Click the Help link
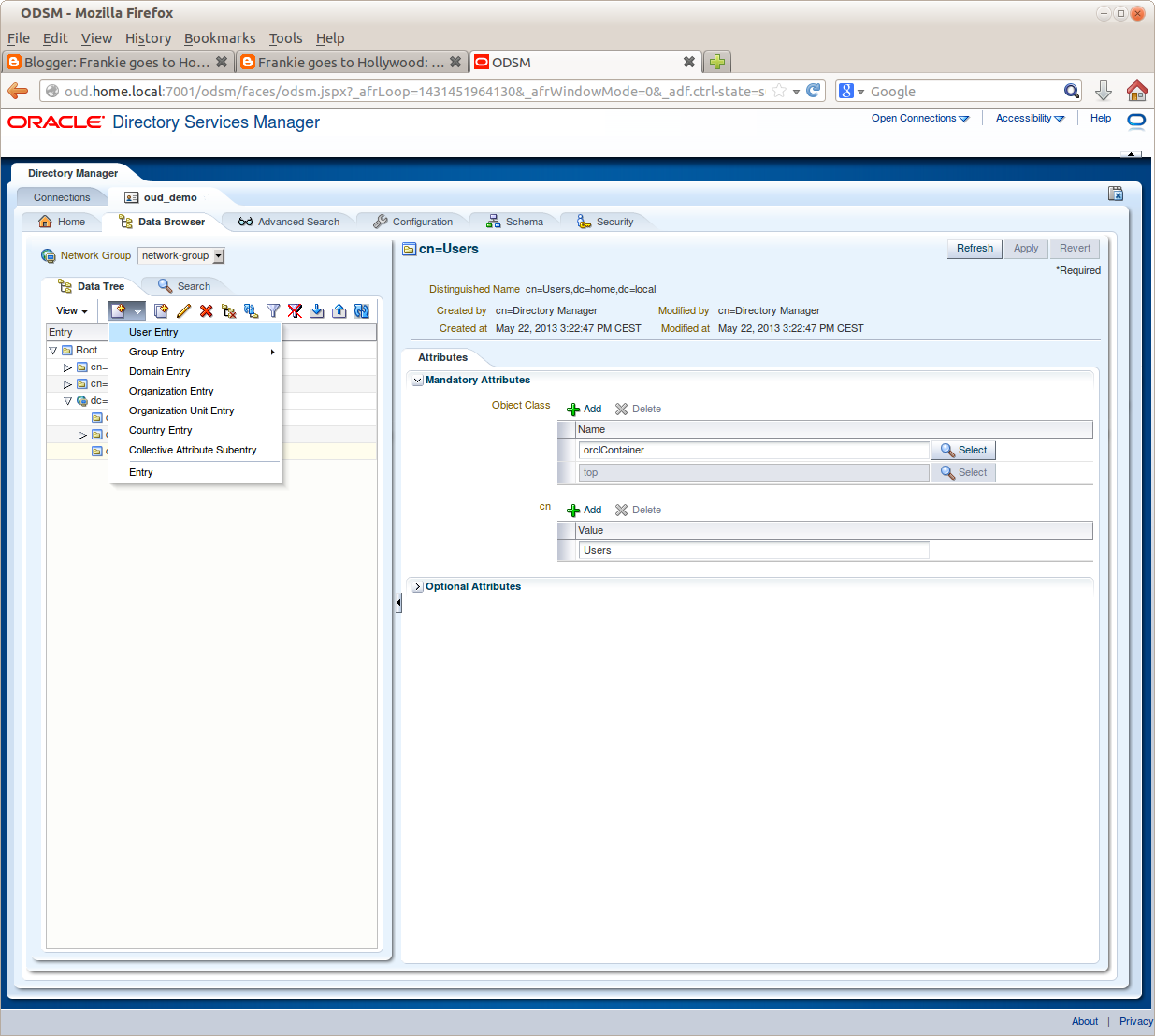 click(x=1101, y=119)
